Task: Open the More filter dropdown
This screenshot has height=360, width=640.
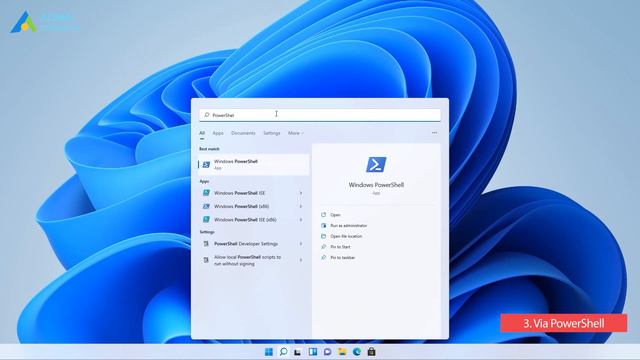Action: (x=296, y=133)
